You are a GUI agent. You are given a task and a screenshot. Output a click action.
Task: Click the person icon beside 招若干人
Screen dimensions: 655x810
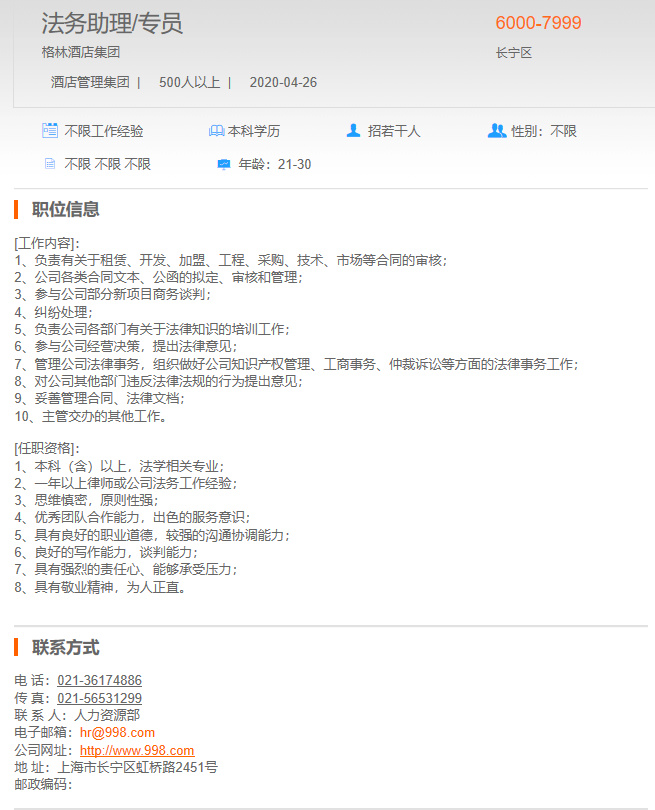tap(353, 130)
